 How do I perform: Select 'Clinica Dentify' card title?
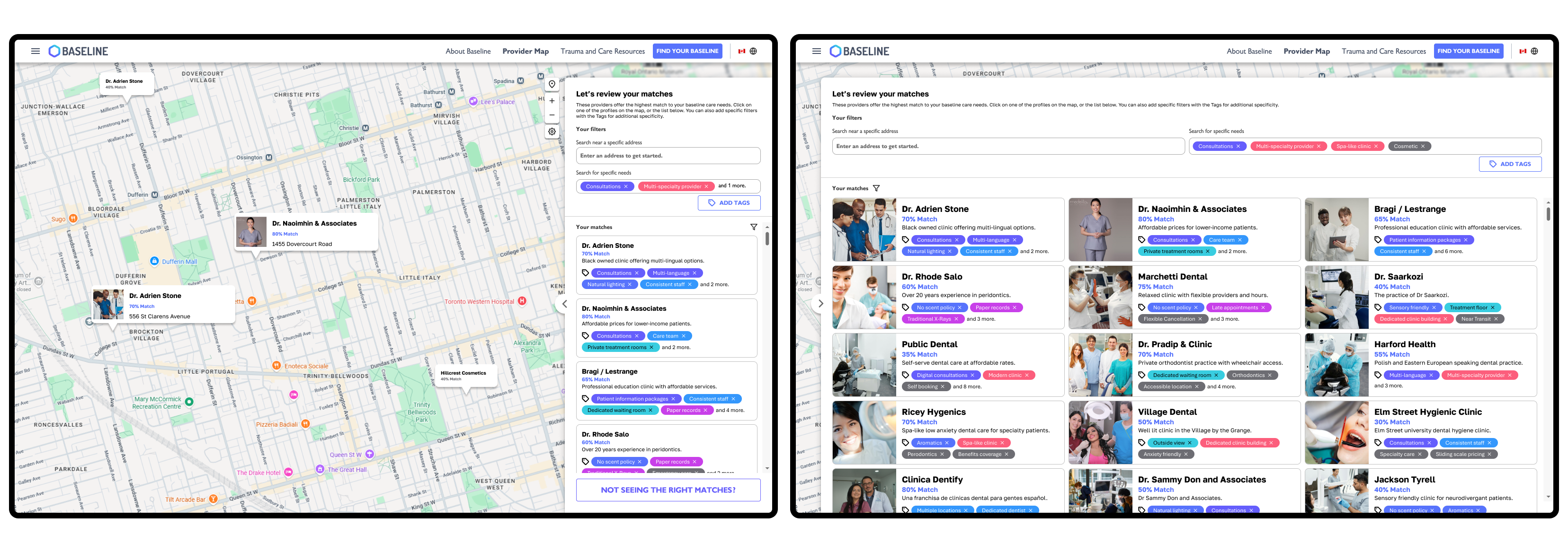coord(932,480)
